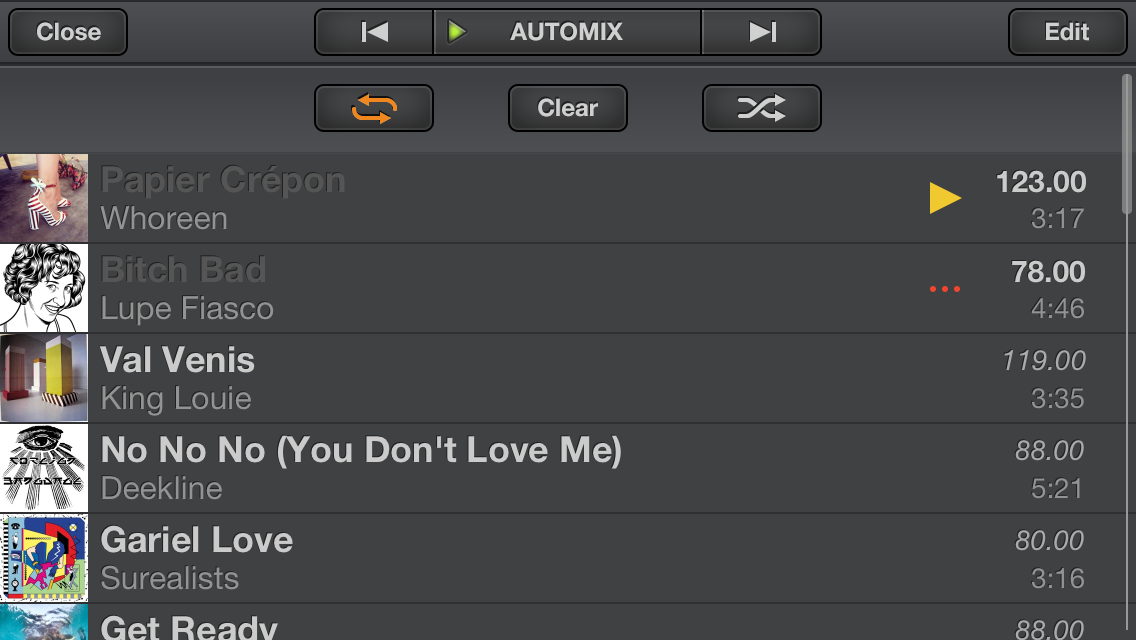Close the Automix queue panel
The width and height of the screenshot is (1136, 640).
pos(68,32)
